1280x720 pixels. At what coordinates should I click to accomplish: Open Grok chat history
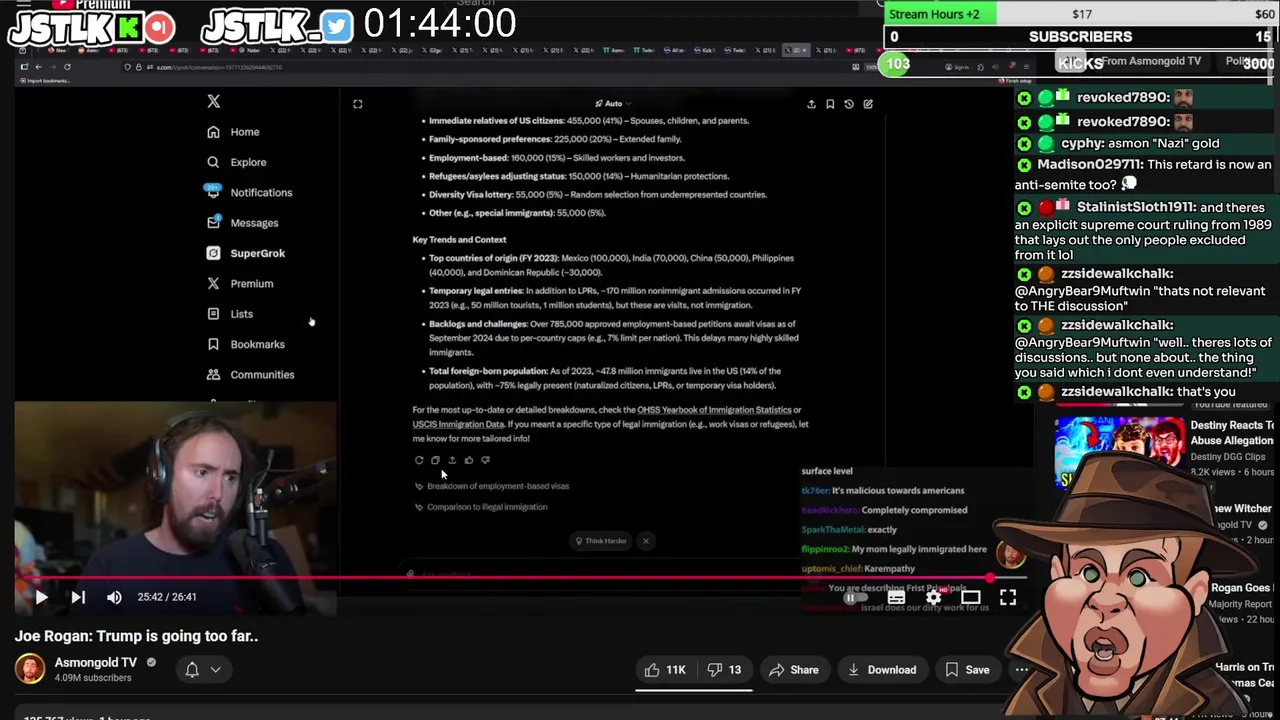click(849, 104)
